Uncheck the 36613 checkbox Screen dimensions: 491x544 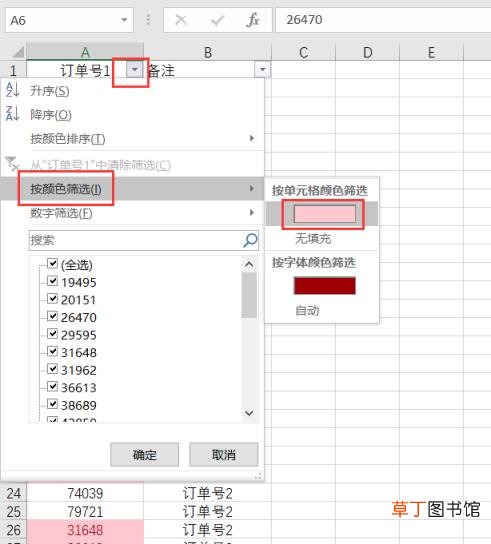[52, 386]
